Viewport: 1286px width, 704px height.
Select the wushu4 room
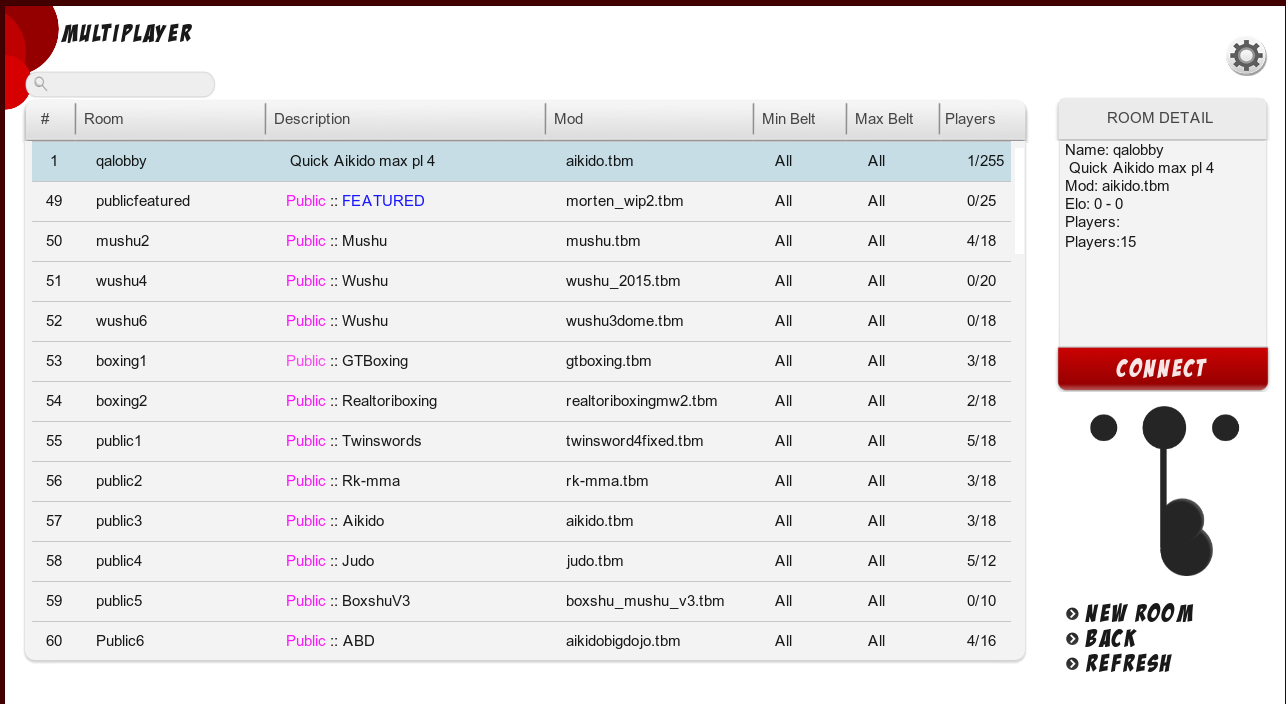[x=521, y=281]
